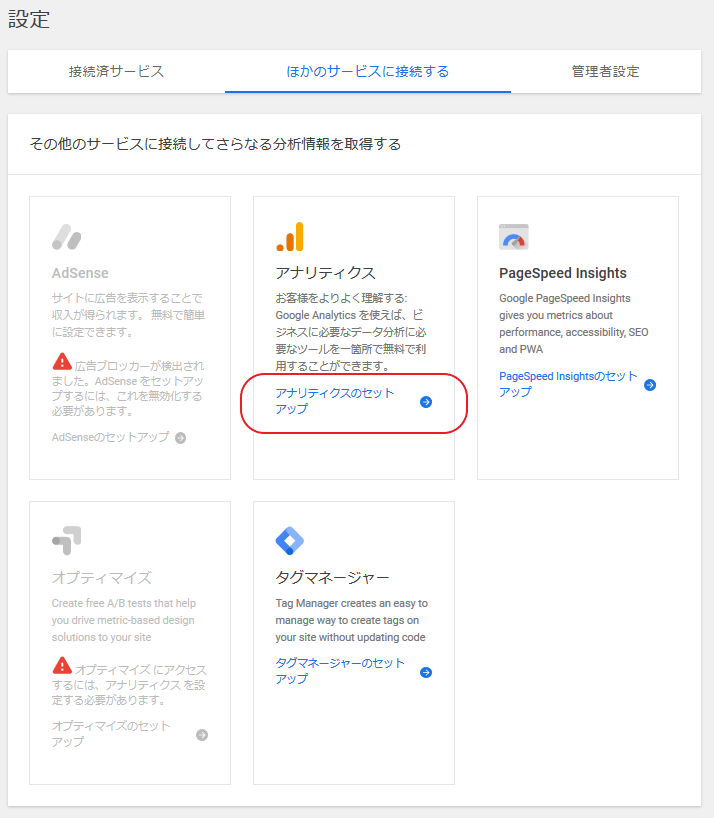Click the AdSenseのセットアップ link
Screen dimensions: 714x818
coord(111,437)
